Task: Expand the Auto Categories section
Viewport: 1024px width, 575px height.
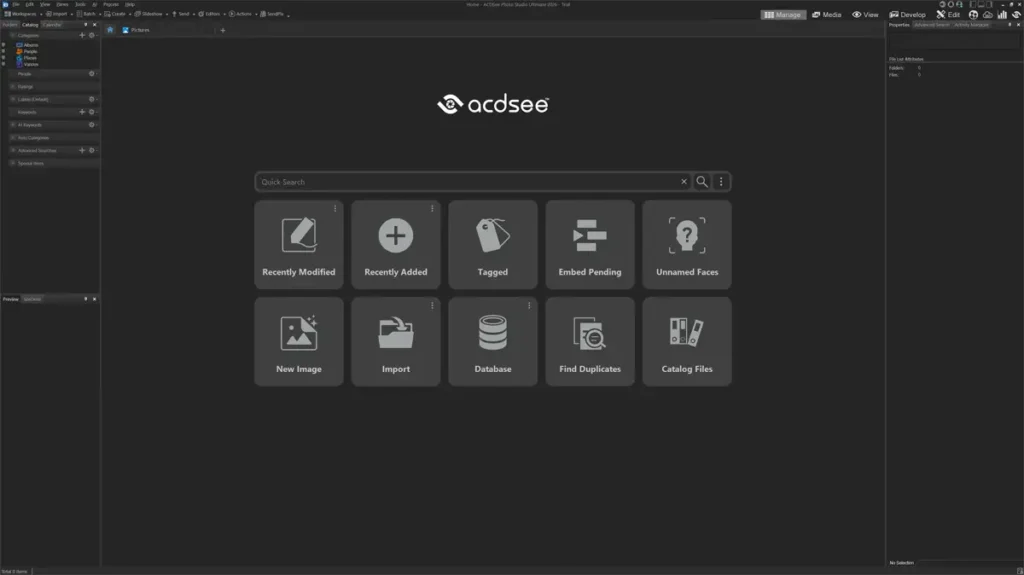Action: (x=12, y=138)
